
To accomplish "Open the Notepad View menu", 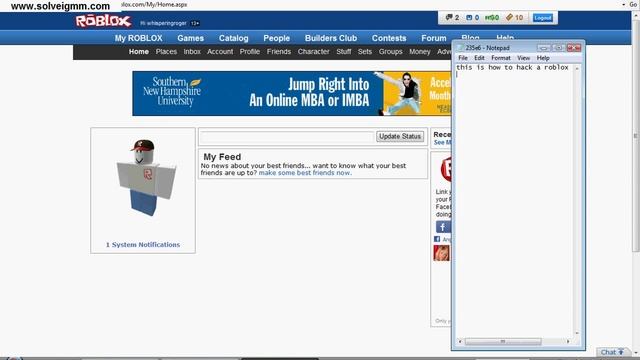I will tap(523, 58).
